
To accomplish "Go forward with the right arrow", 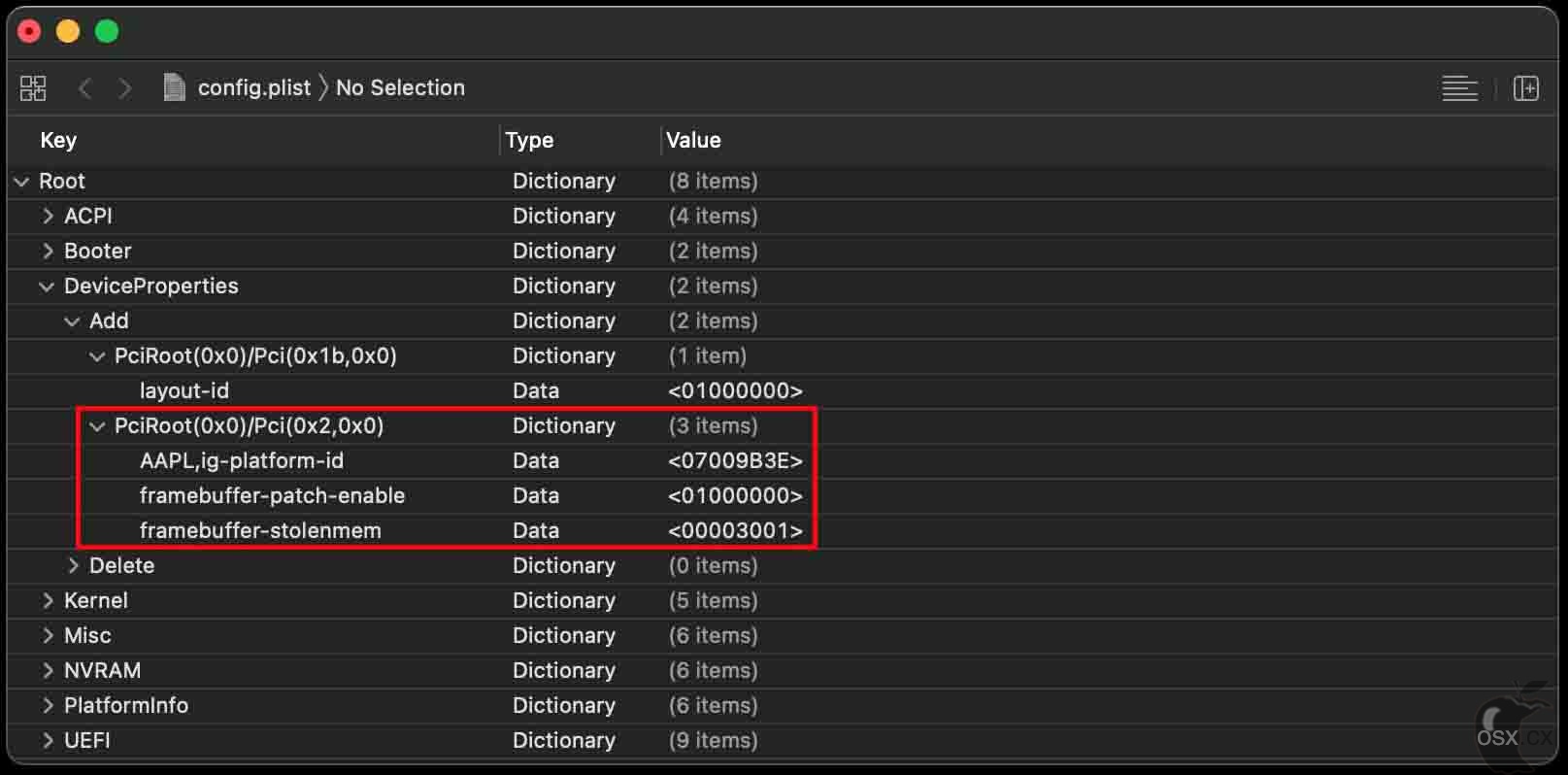I will click(x=124, y=88).
